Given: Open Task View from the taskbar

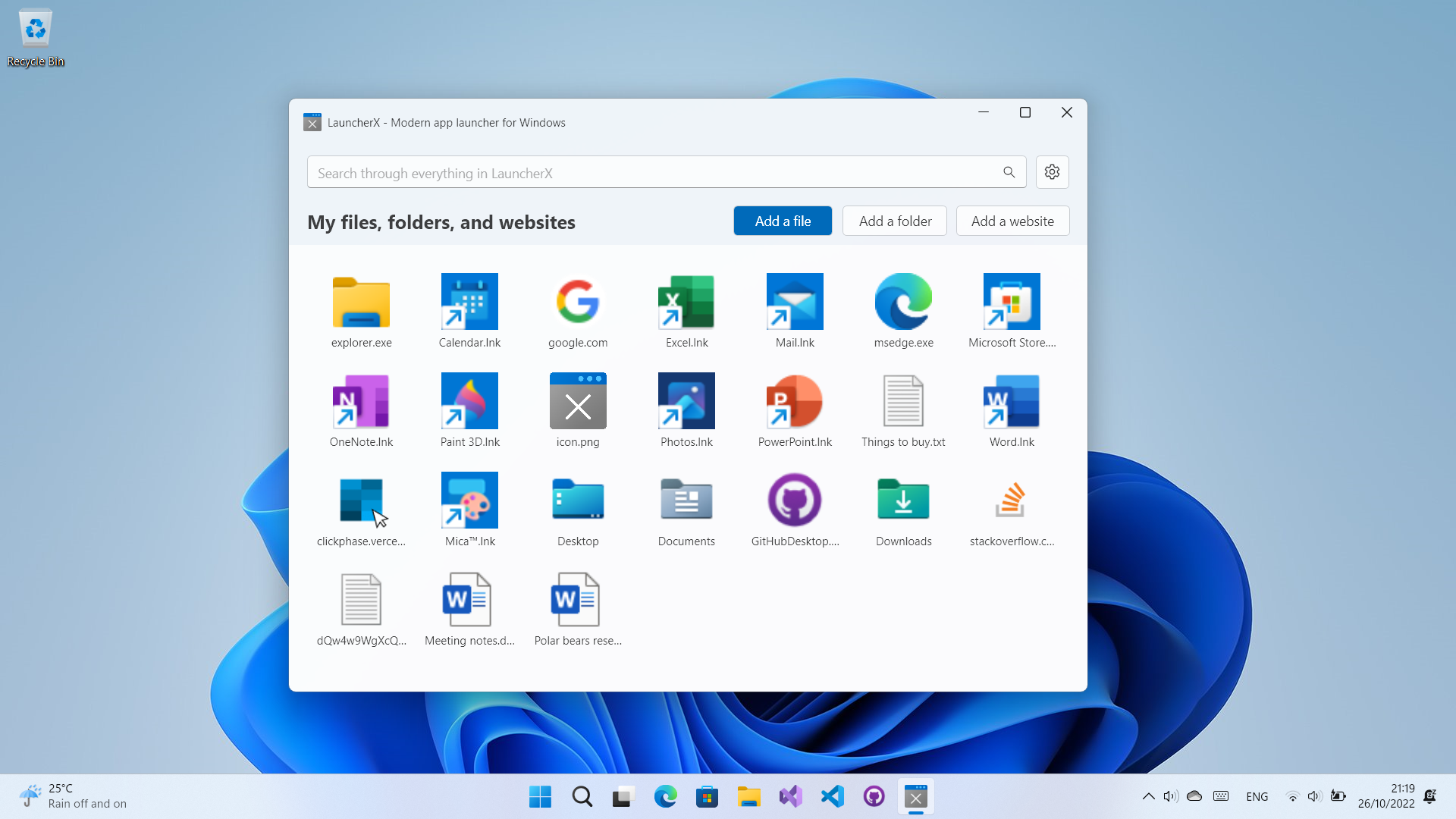Looking at the screenshot, I should coord(623,796).
